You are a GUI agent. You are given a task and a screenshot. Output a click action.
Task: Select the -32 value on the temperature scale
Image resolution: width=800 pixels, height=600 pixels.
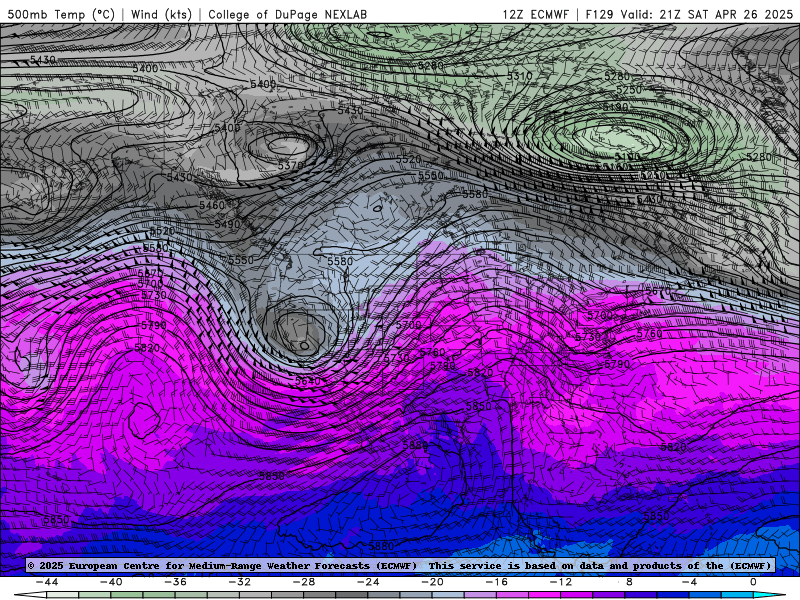(240, 582)
